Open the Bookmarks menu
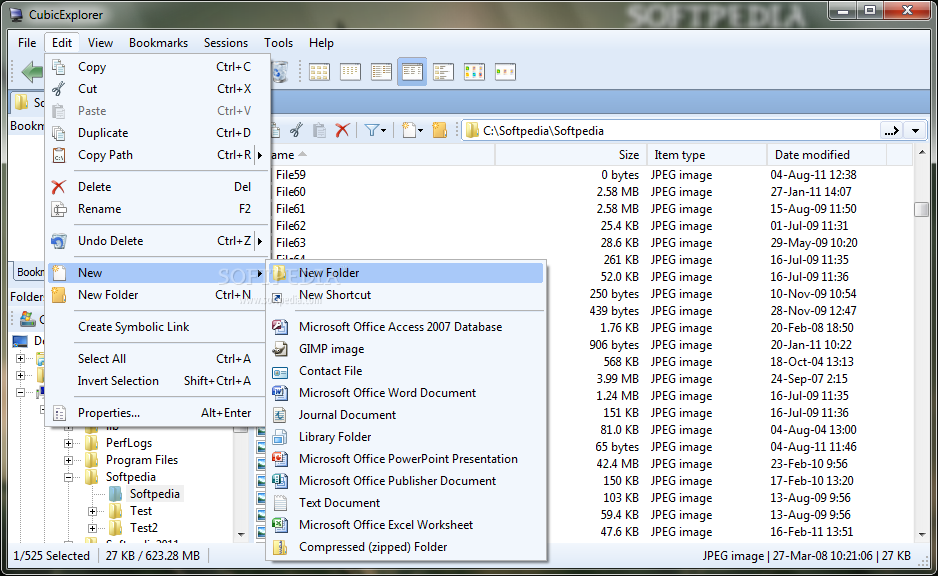This screenshot has width=938, height=576. point(159,43)
